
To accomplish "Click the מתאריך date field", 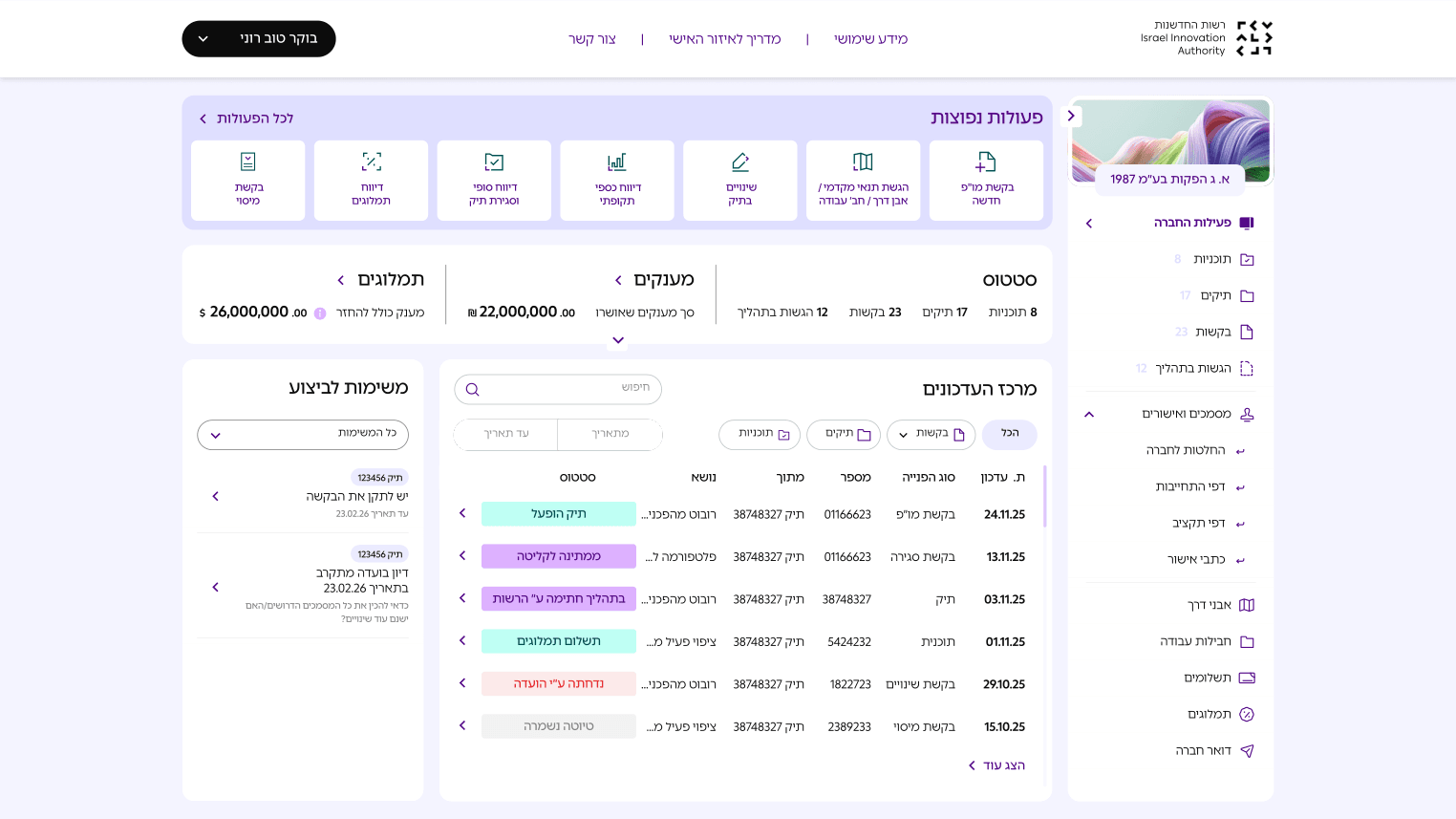I will tap(610, 435).
